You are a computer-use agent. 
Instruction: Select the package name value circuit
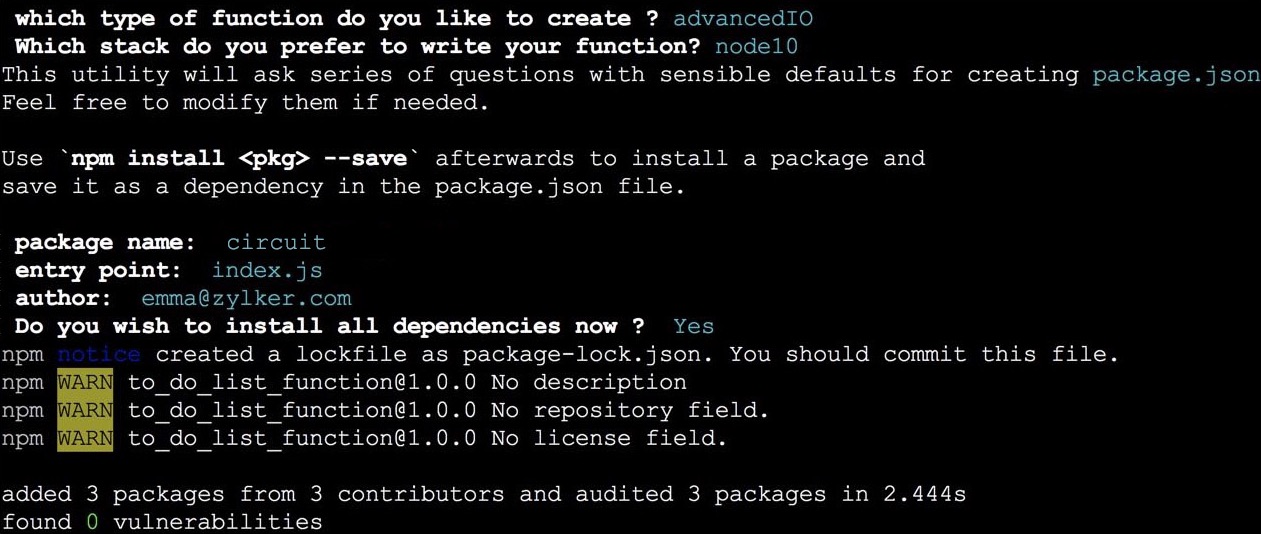pyautogui.click(x=276, y=242)
